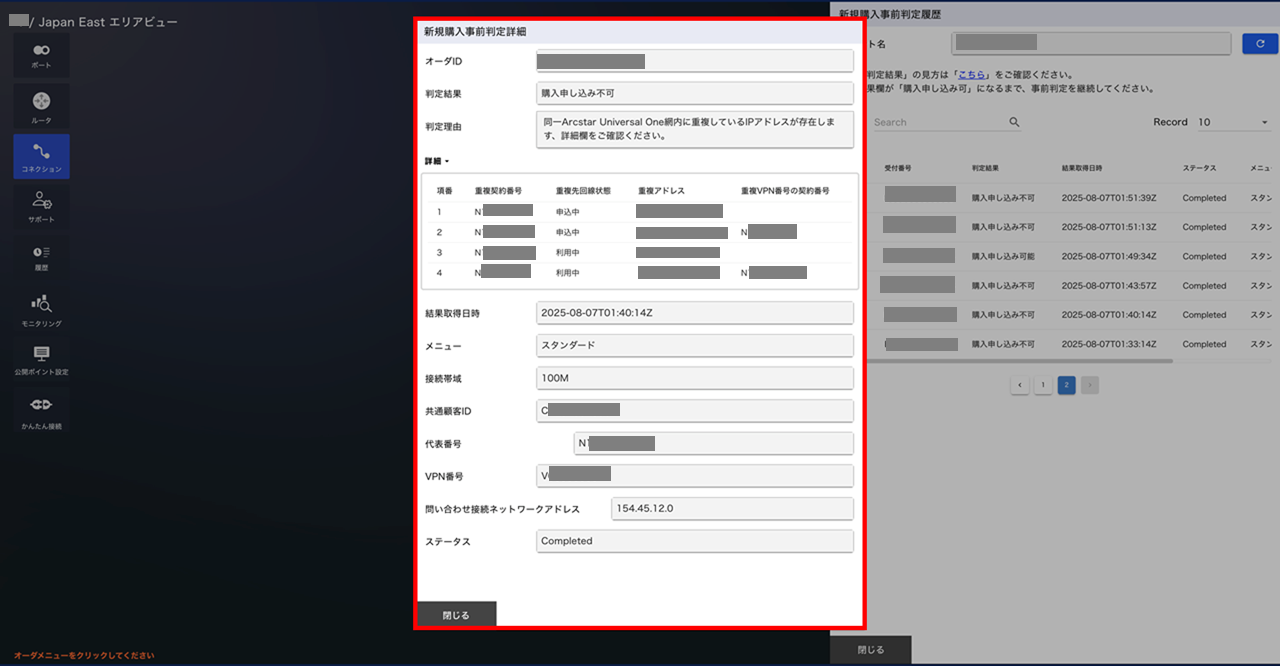Open the ルータ (Router) sidebar icon
1280x666 pixels.
click(x=41, y=108)
